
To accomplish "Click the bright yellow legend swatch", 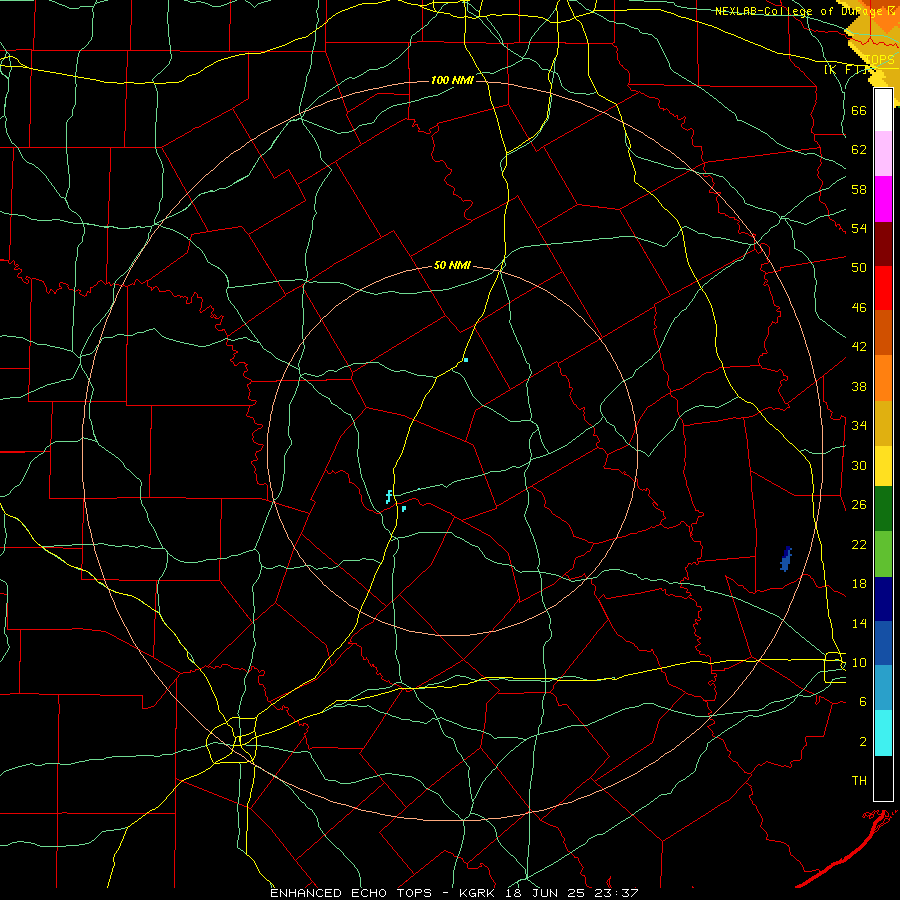I will pyautogui.click(x=883, y=466).
